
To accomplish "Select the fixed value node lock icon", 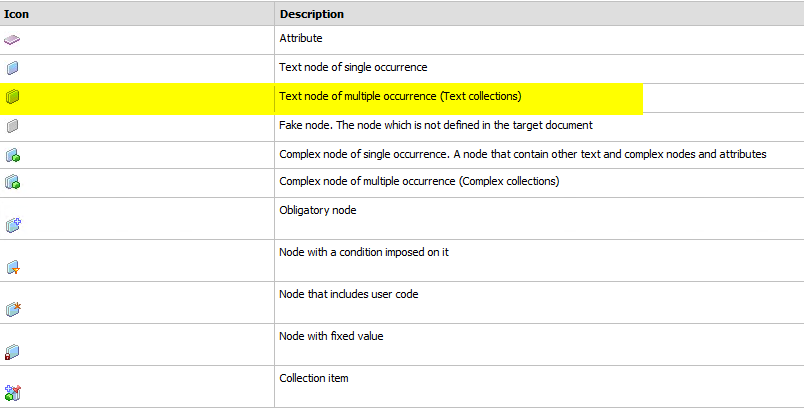I will click(12, 352).
